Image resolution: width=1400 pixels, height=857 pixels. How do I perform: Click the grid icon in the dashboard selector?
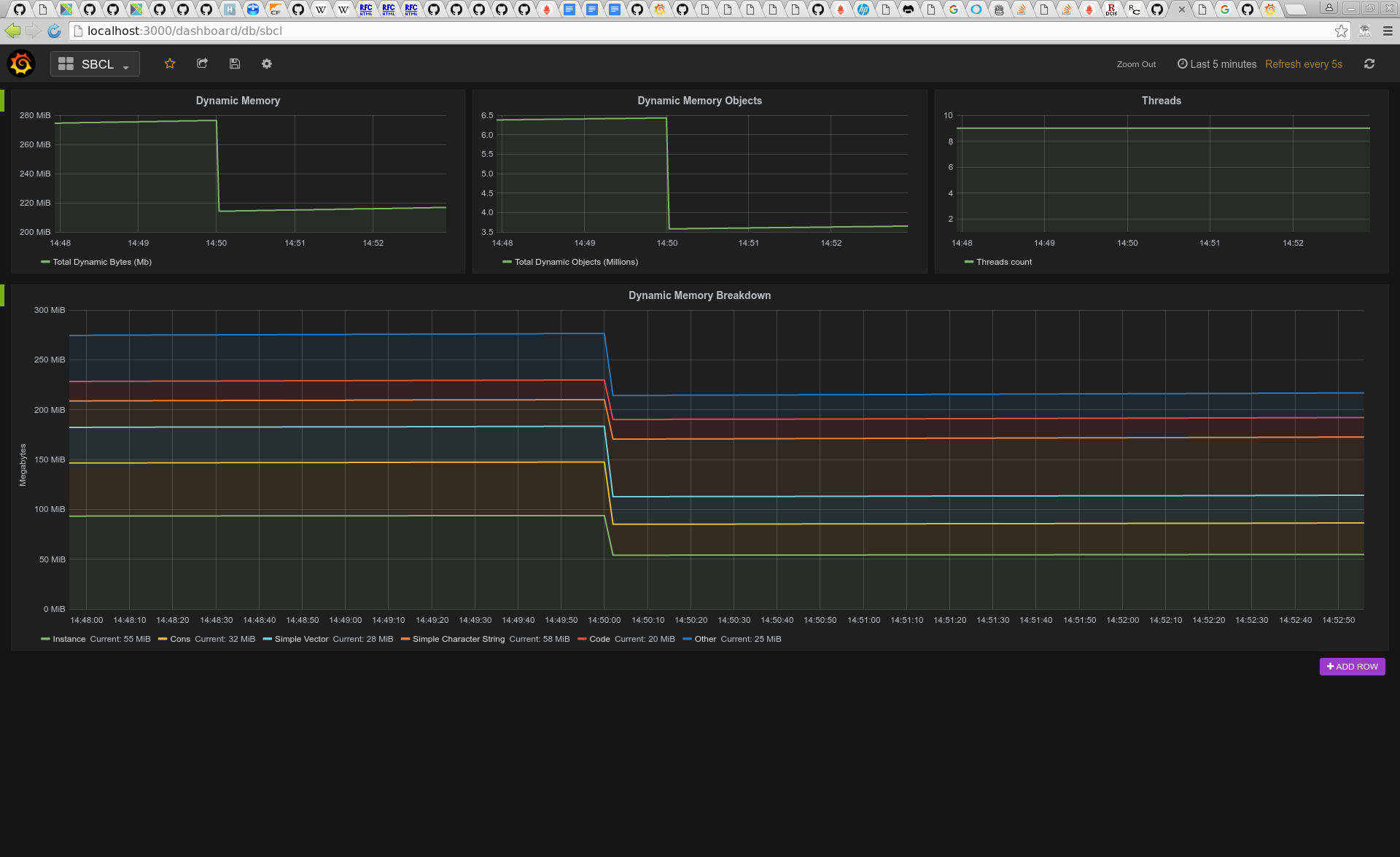(64, 63)
